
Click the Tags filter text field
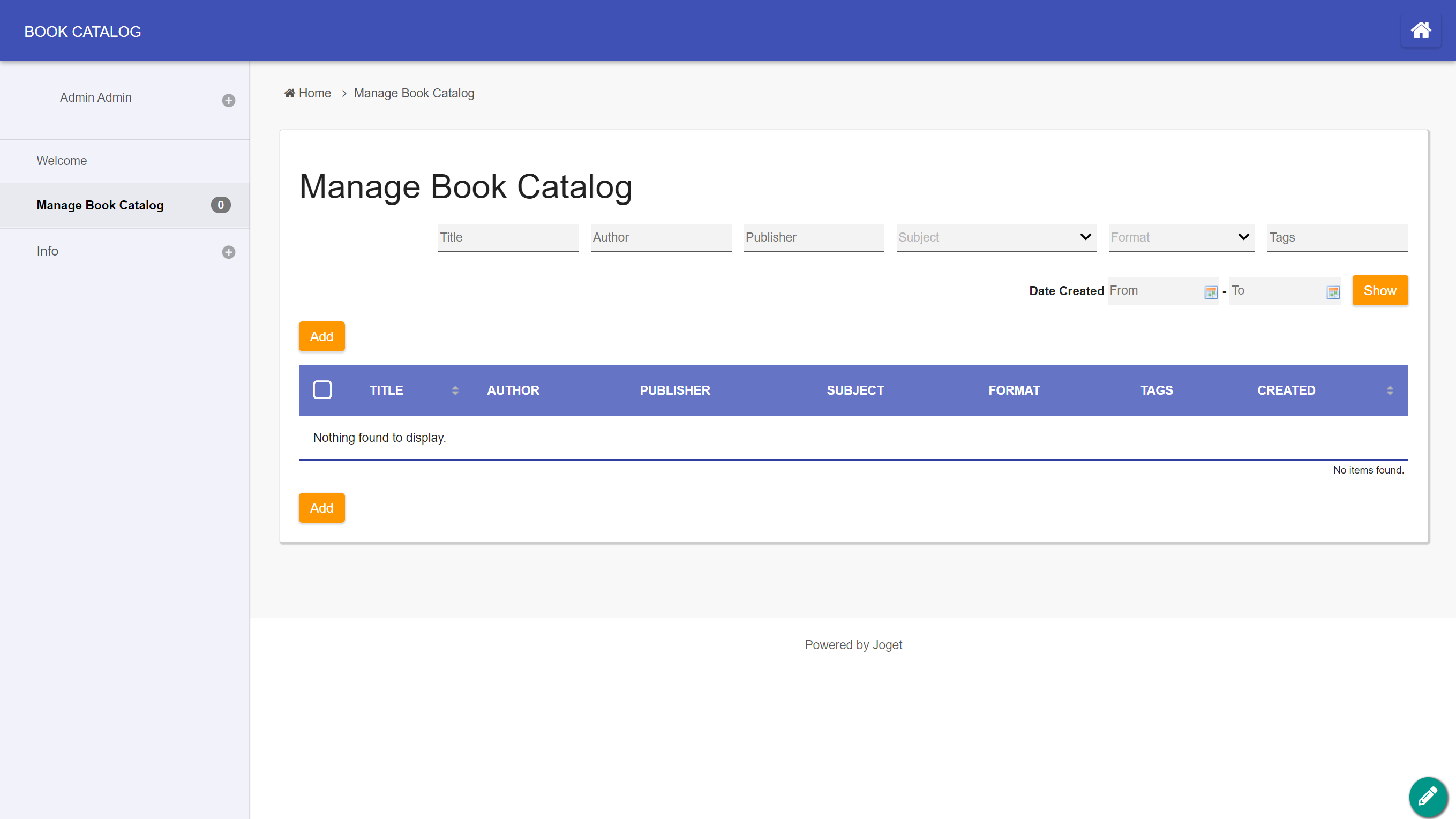[1337, 237]
